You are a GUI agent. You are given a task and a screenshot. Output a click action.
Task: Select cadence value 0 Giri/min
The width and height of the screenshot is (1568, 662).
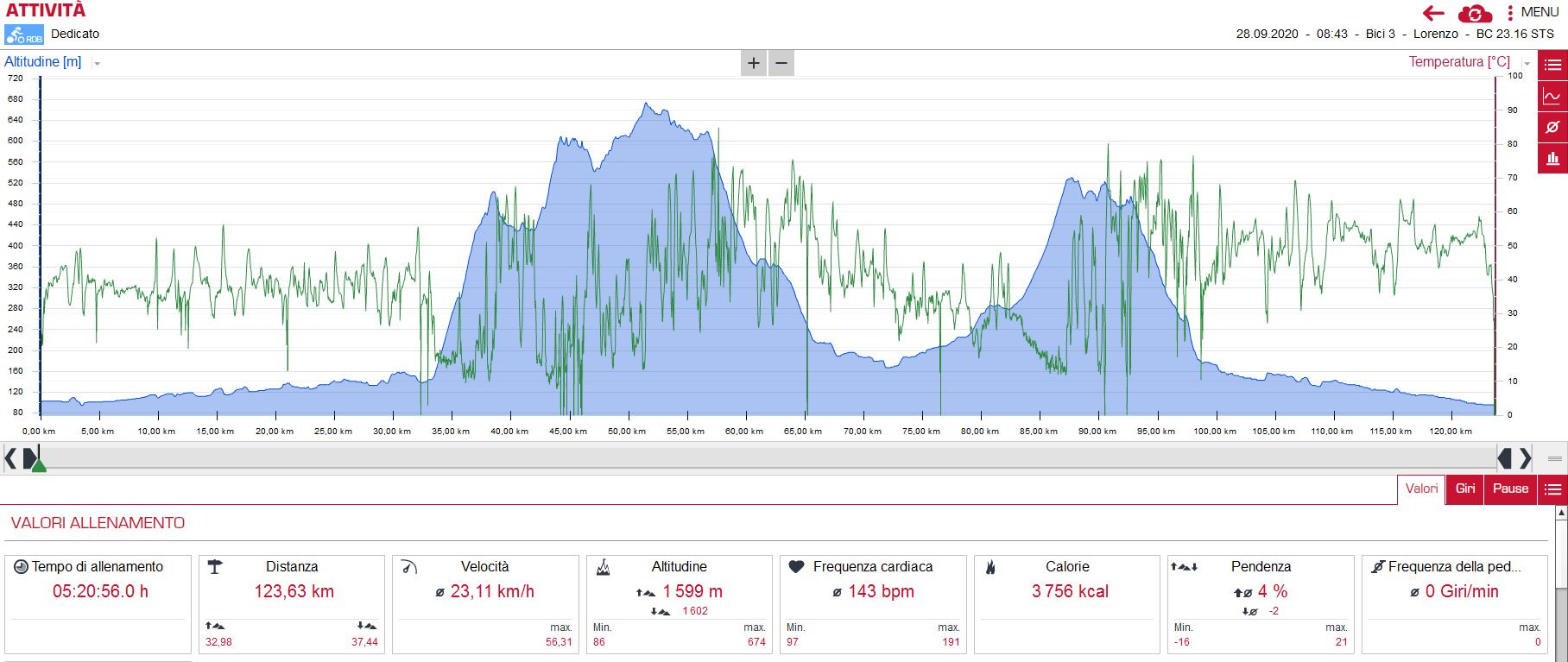point(1462,592)
